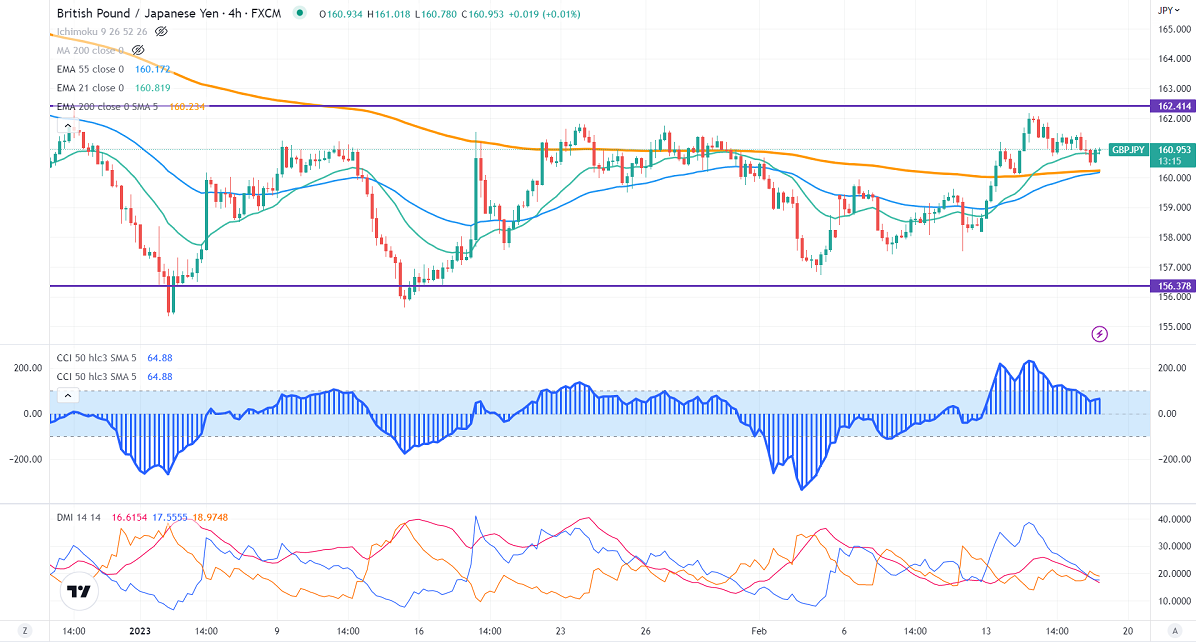Show the hidden Ichimoku indicator via eye icon
This screenshot has width=1196, height=642.
point(161,32)
